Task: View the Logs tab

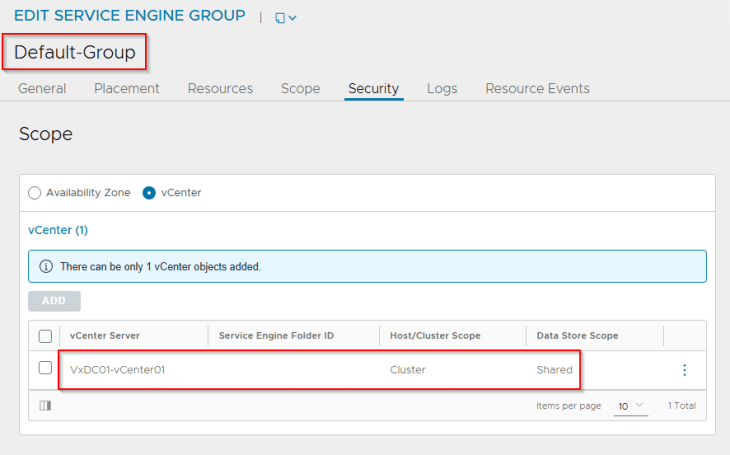Action: [x=442, y=88]
